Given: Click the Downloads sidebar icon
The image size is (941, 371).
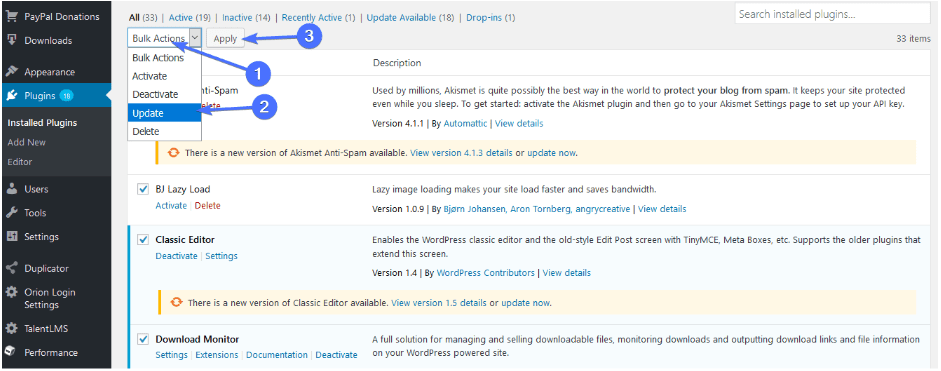Looking at the screenshot, I should pyautogui.click(x=11, y=40).
